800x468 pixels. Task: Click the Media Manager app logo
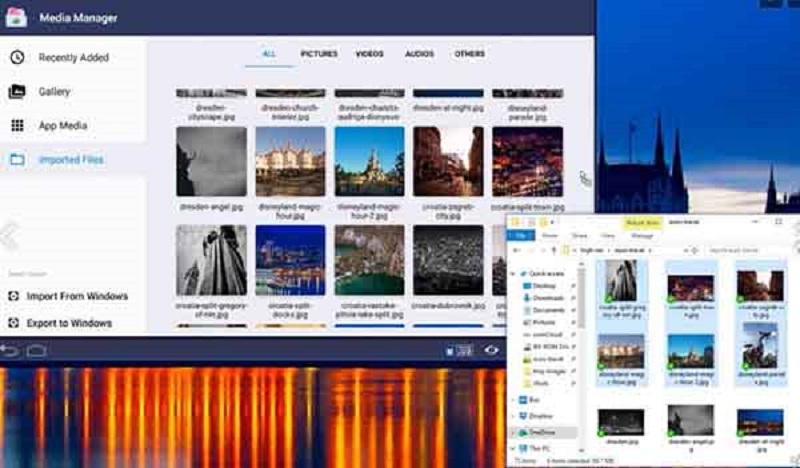pyautogui.click(x=16, y=18)
